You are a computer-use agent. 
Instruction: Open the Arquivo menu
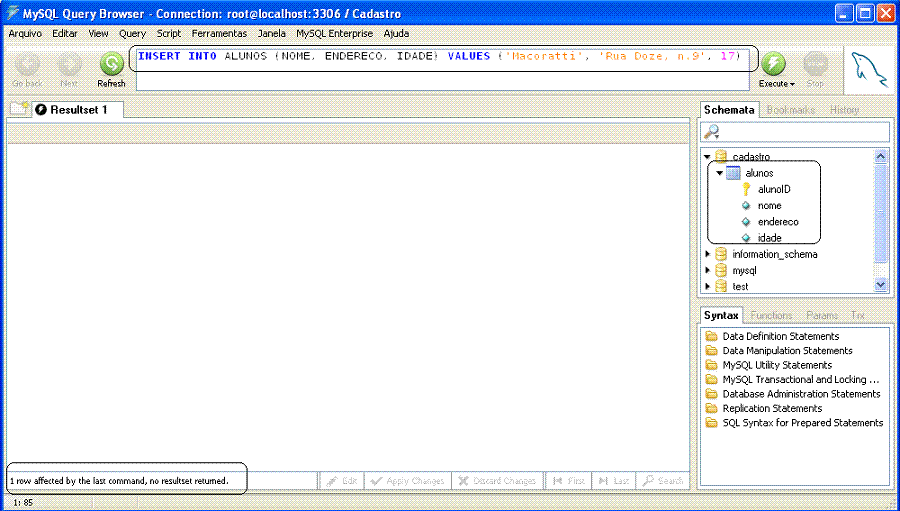tap(25, 34)
